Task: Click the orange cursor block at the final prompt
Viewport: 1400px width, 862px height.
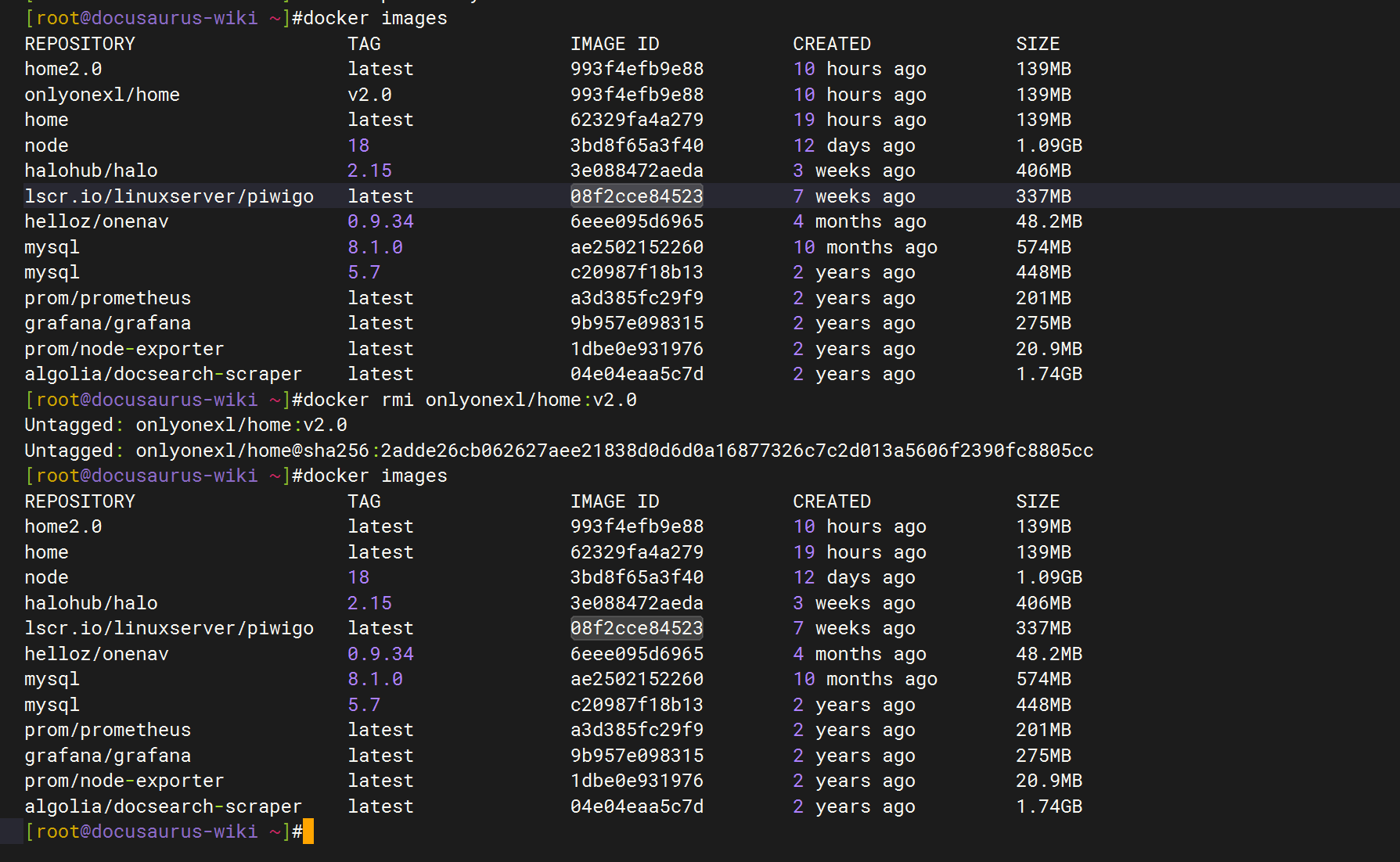Action: tap(308, 831)
